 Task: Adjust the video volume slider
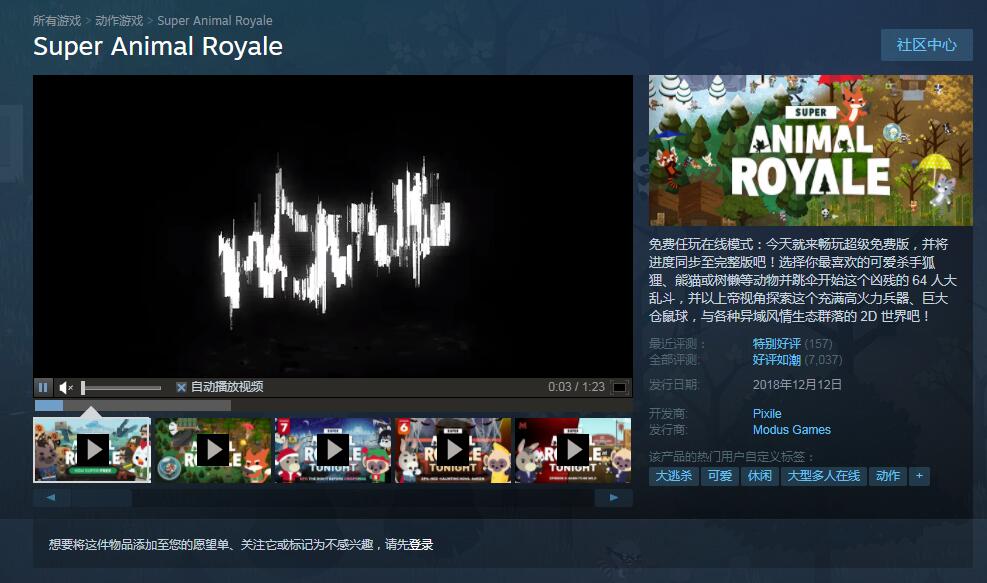(121, 388)
